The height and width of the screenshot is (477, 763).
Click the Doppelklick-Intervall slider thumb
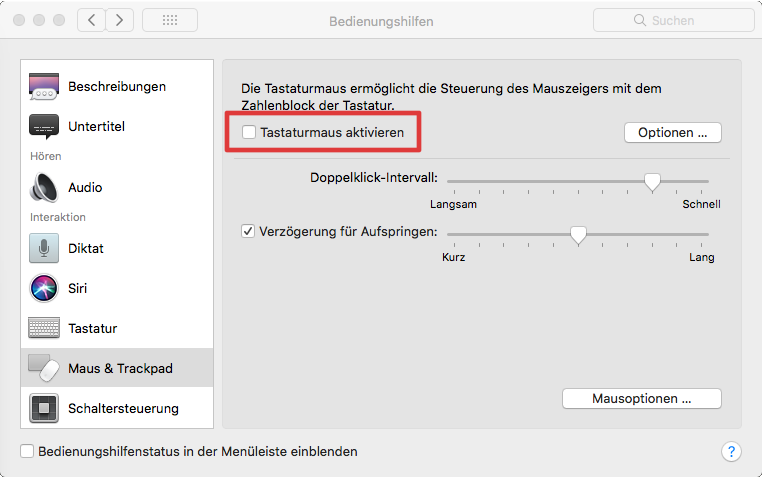point(652,183)
